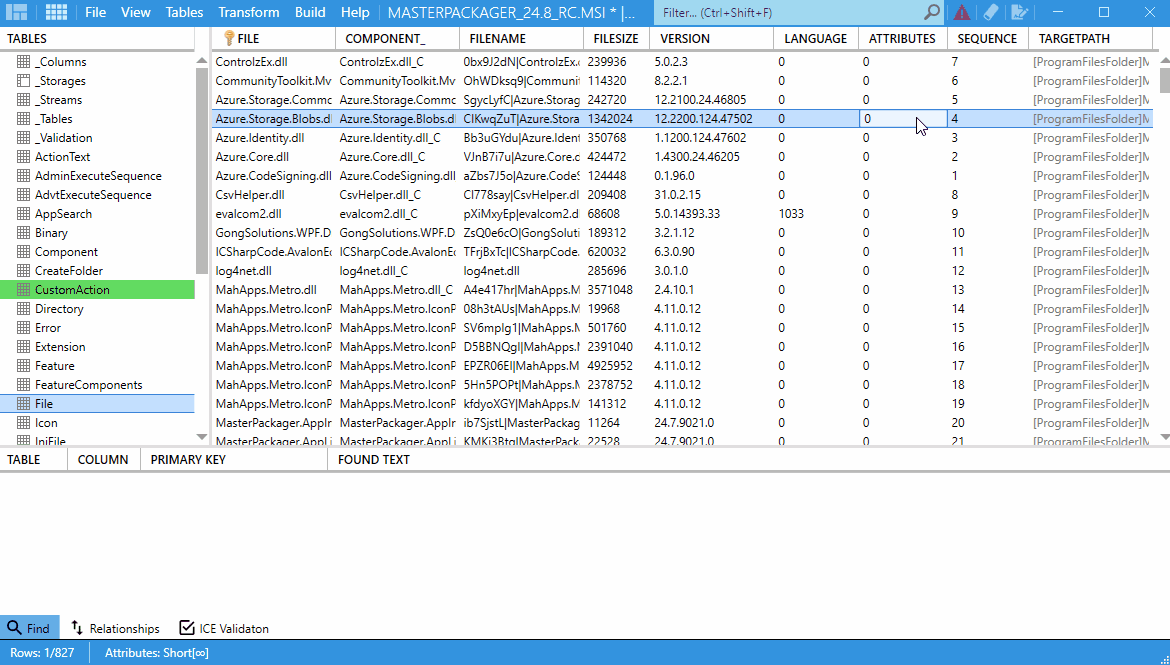The width and height of the screenshot is (1170, 665).
Task: Sort by the ATTRIBUTES column header
Action: [x=902, y=39]
